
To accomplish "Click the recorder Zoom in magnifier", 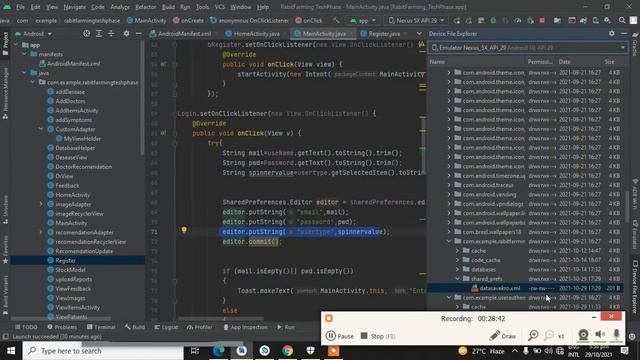I will tap(533, 336).
